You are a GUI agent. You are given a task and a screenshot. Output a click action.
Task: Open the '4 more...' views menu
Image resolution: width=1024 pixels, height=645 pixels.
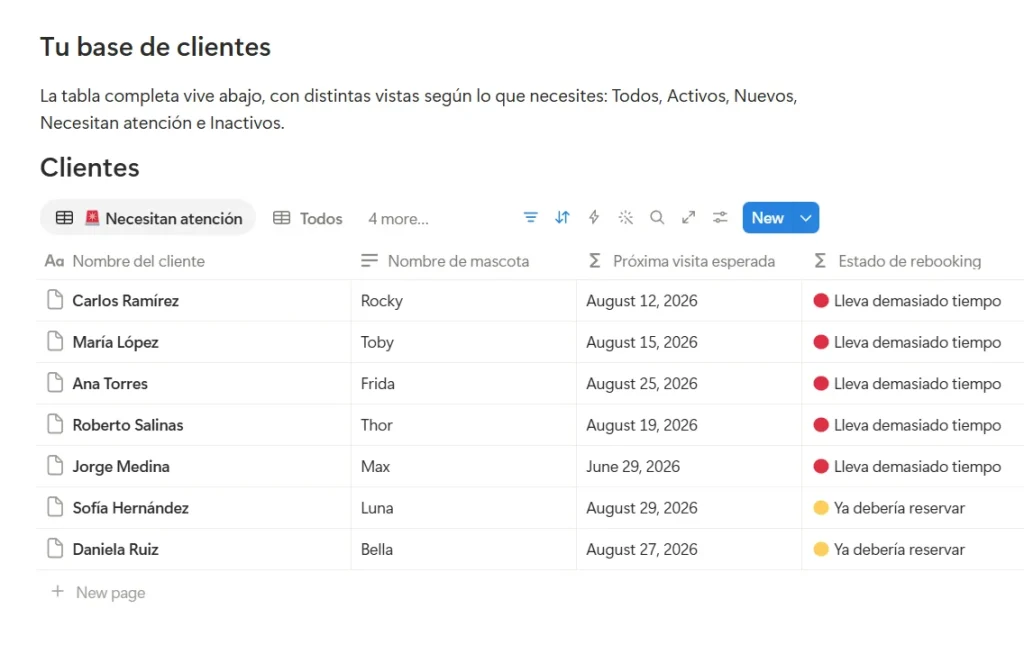point(398,219)
